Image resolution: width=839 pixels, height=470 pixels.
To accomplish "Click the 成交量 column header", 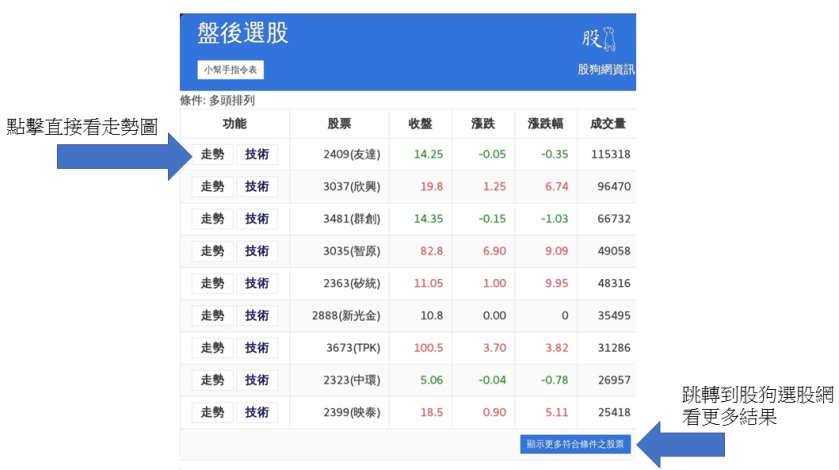I will (x=608, y=124).
